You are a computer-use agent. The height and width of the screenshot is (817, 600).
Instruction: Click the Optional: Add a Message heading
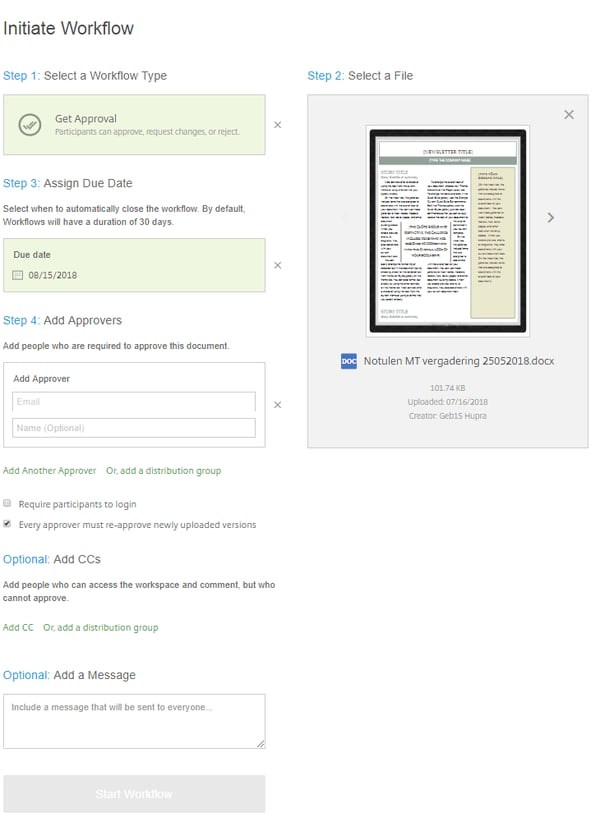point(69,675)
